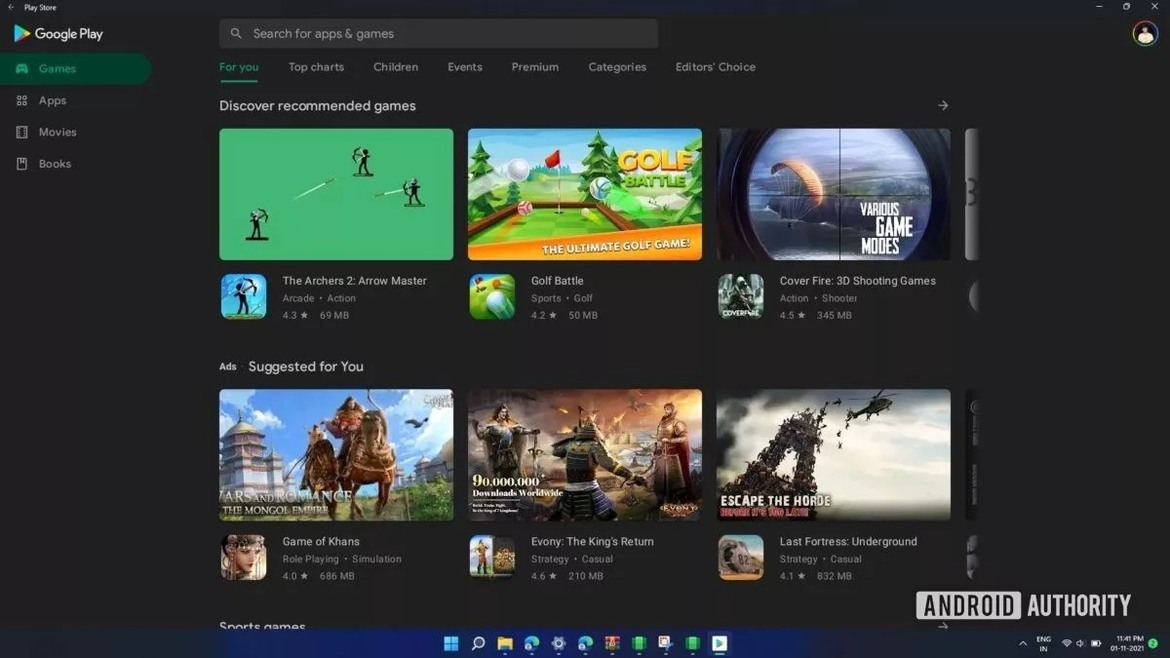The image size is (1170, 658).
Task: Click Last Fortress: Underground title
Action: tap(848, 542)
